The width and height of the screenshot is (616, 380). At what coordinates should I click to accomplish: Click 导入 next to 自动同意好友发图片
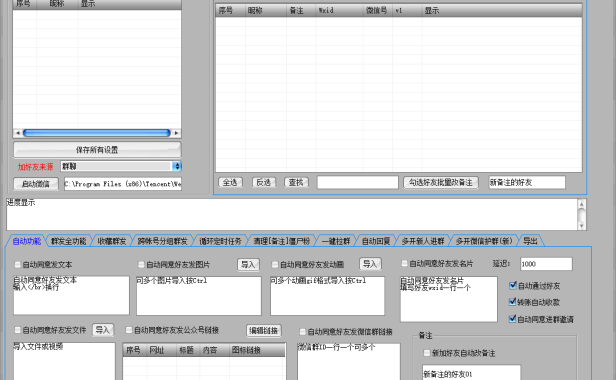pos(248,264)
